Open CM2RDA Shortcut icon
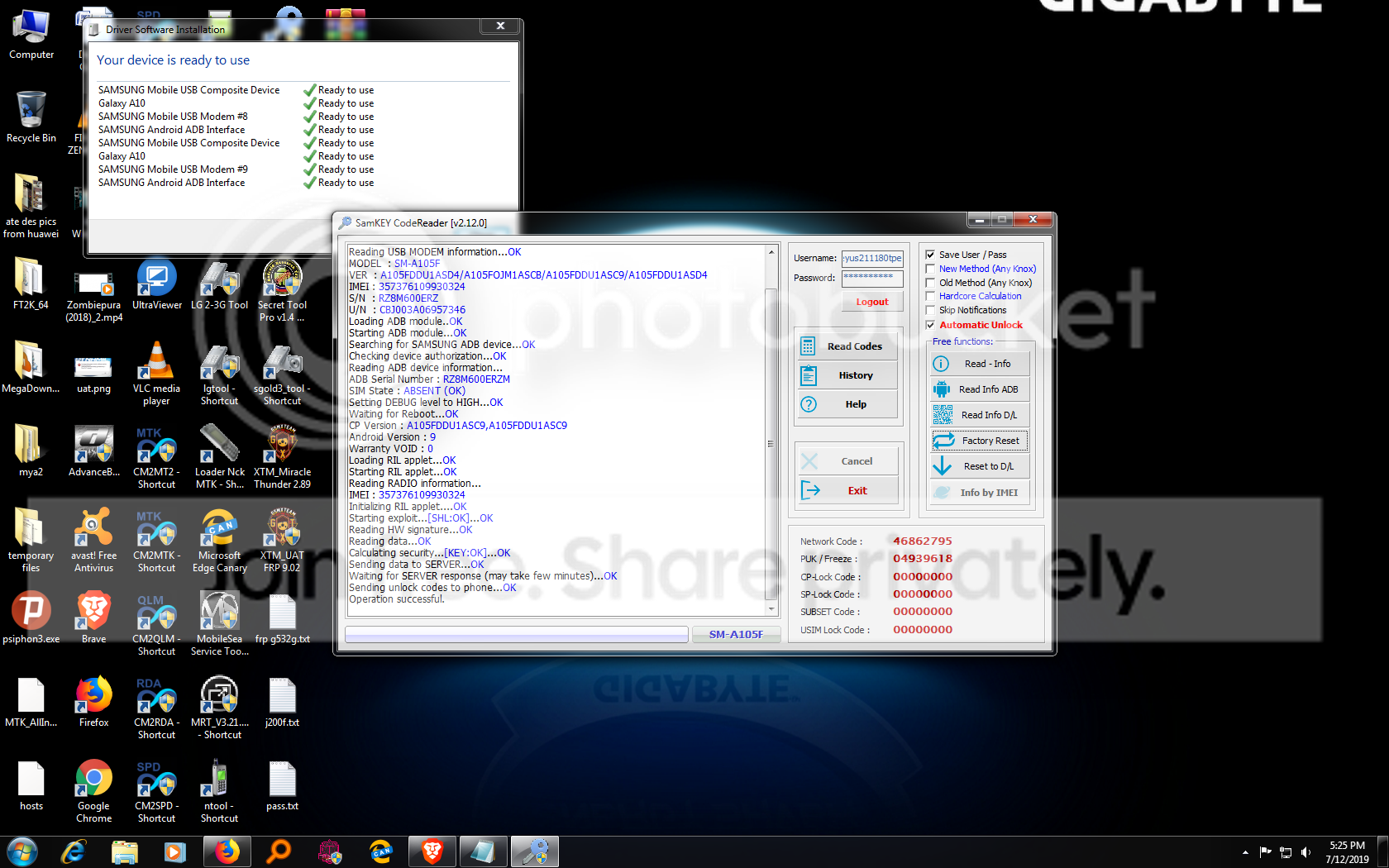The height and width of the screenshot is (868, 1389). point(157,708)
